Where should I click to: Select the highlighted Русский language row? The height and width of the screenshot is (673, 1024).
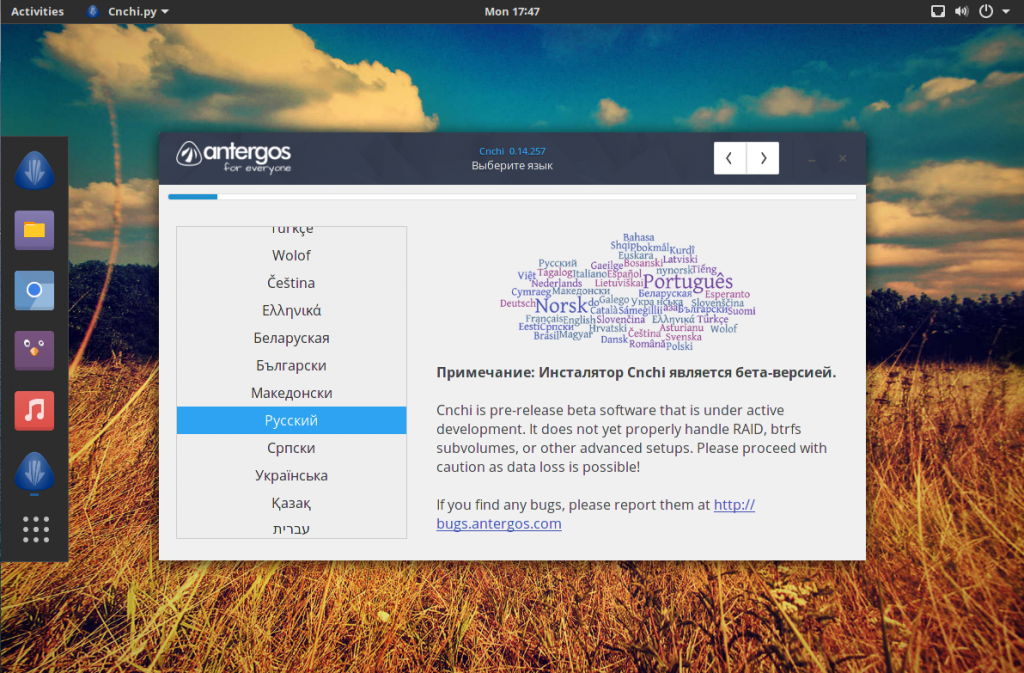(291, 420)
